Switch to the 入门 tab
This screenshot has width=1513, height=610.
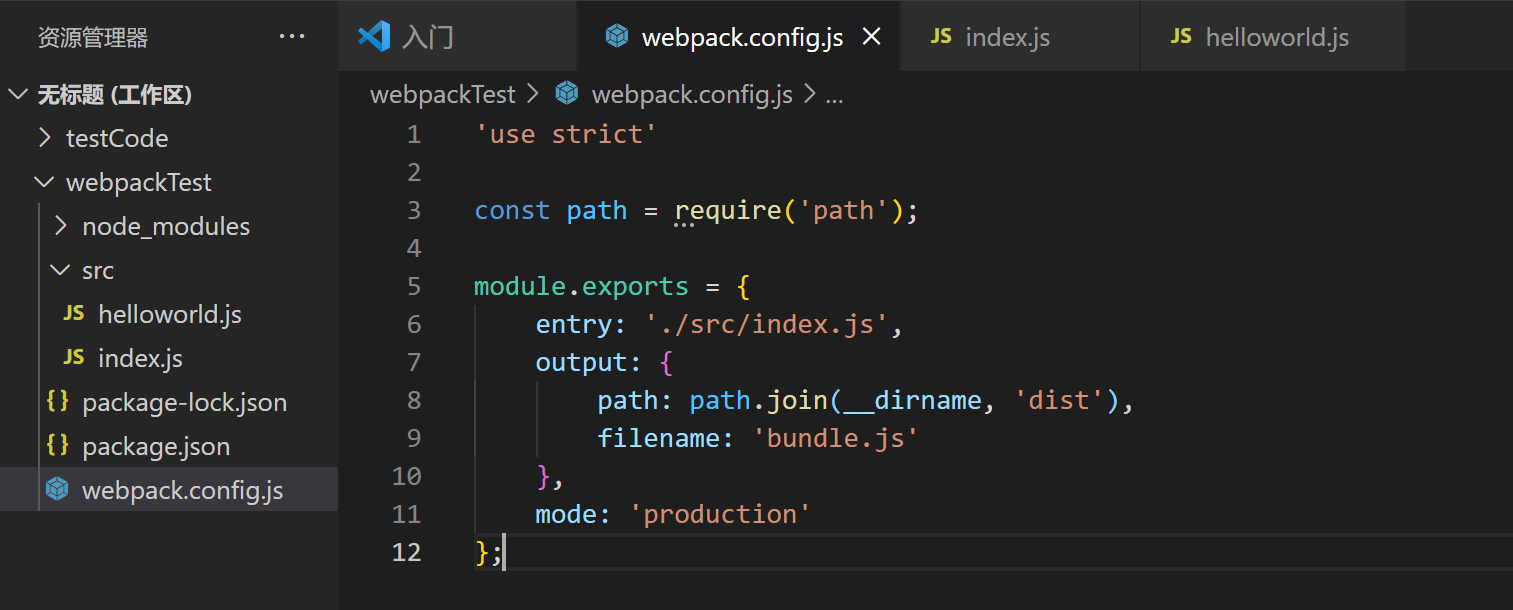[x=458, y=36]
